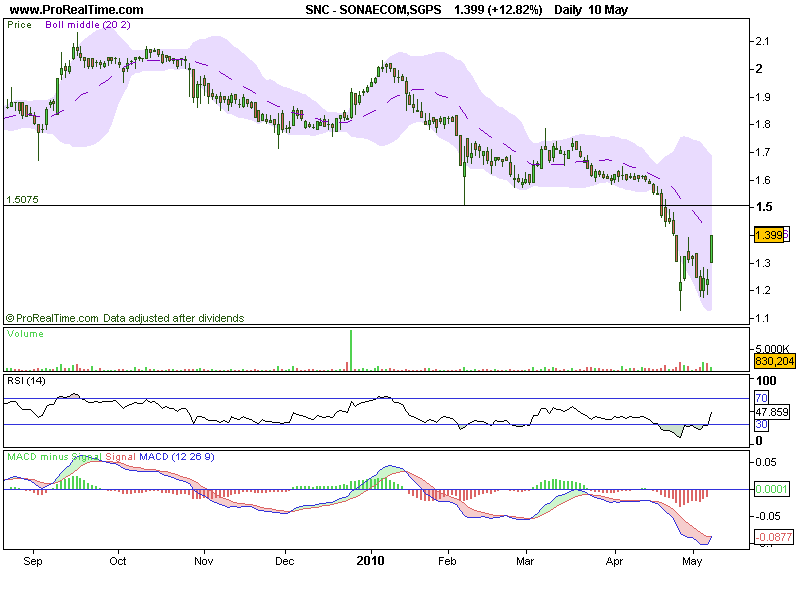Viewport: 800px width, 600px height.
Task: Select the RSI (14) panel label
Action: 26,381
